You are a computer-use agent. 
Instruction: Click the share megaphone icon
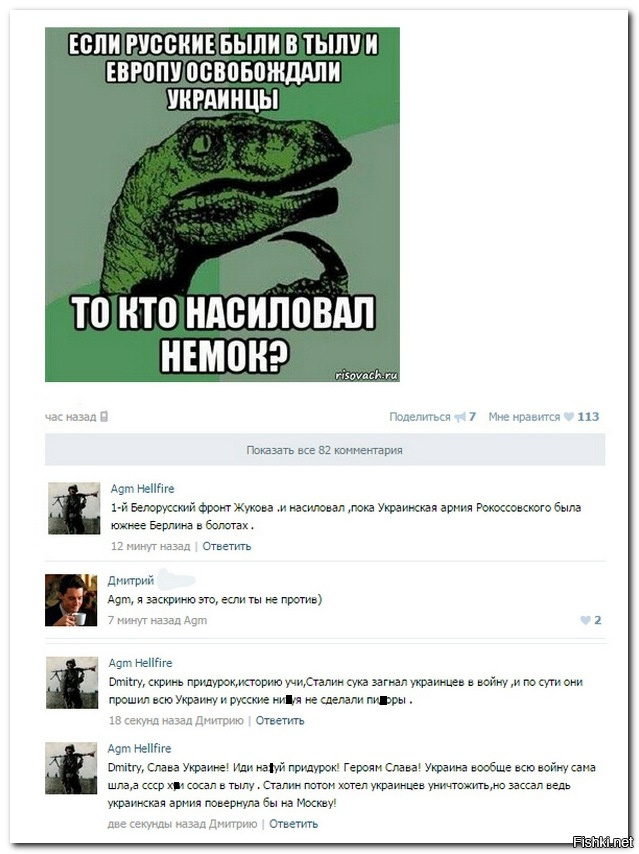point(460,417)
